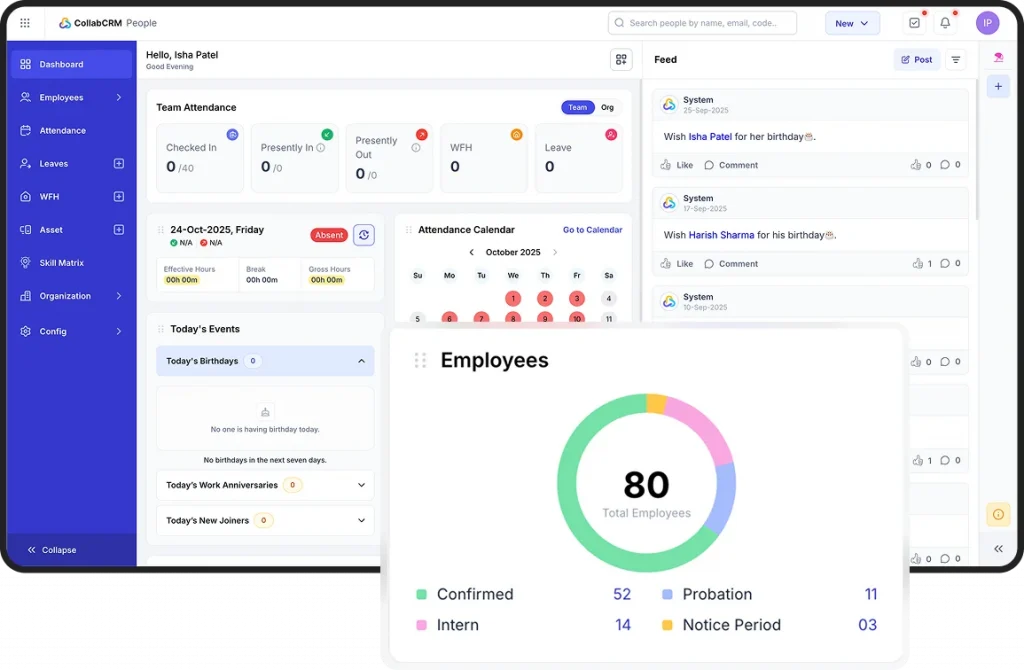Open the tasks checklist icon in header
This screenshot has height=670, width=1024.
pyautogui.click(x=914, y=23)
